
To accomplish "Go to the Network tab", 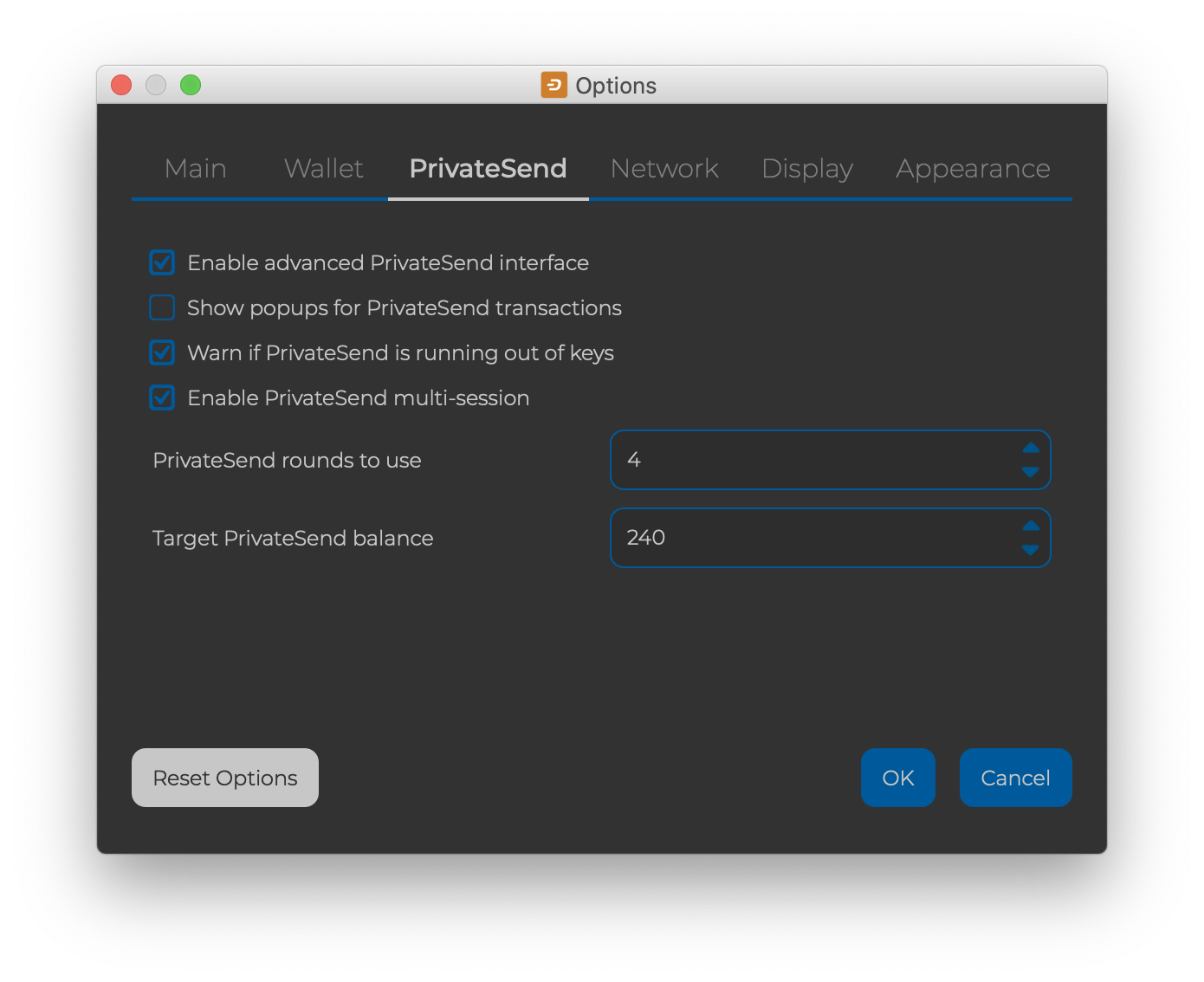I will coord(664,169).
